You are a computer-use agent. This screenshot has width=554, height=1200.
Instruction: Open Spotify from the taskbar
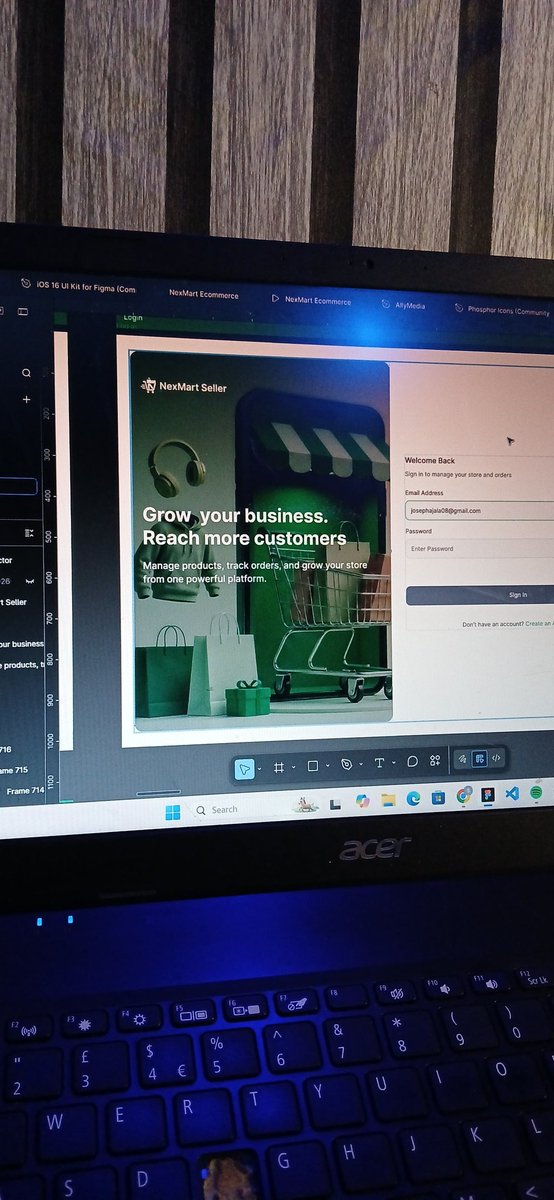point(536,792)
